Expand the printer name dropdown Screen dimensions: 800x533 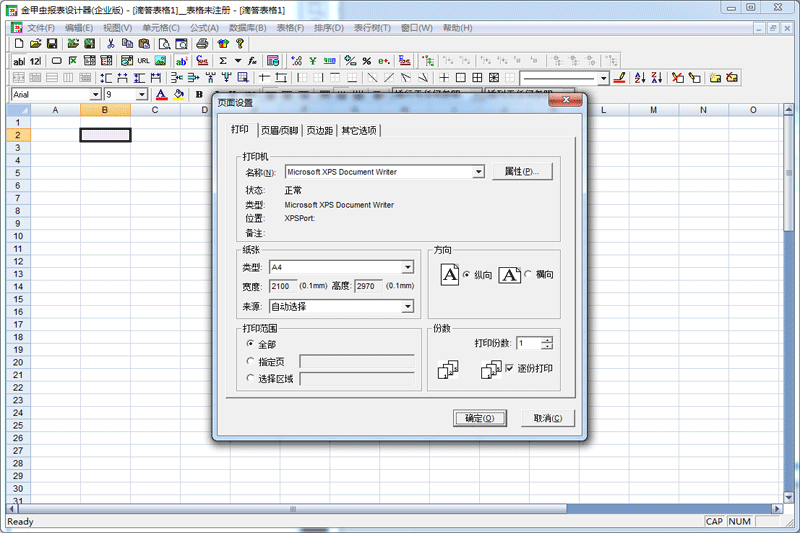pyautogui.click(x=478, y=172)
